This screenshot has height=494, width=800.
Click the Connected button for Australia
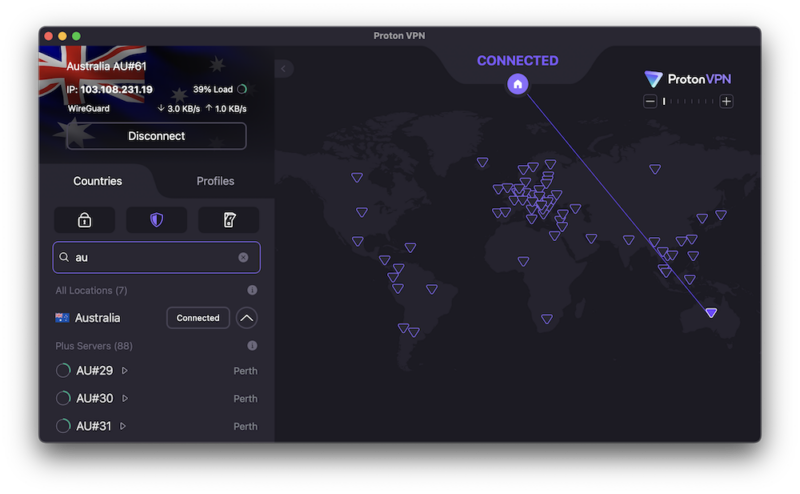198,318
